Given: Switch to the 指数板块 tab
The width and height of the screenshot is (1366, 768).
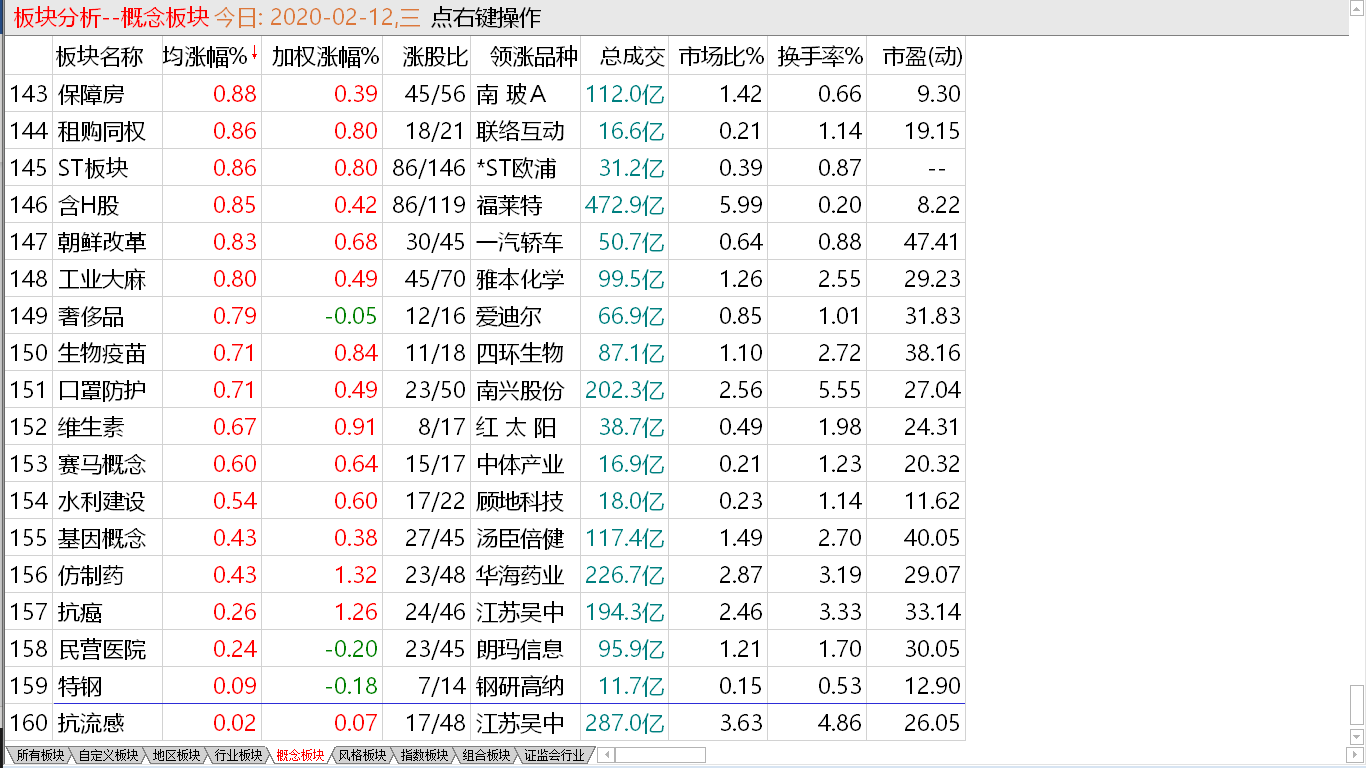Looking at the screenshot, I should [424, 755].
